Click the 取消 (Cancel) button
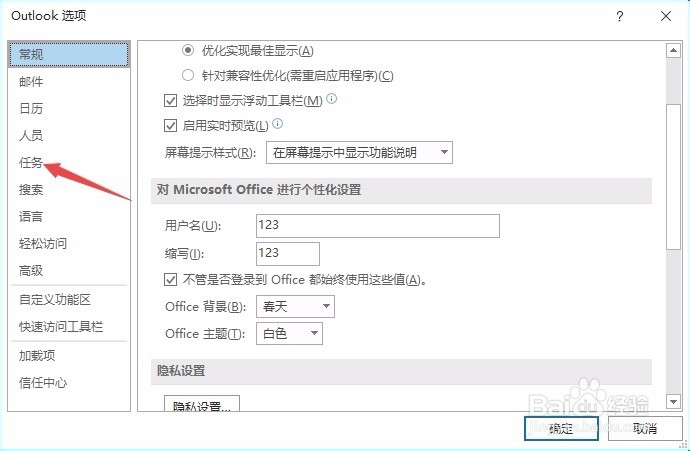The image size is (690, 451). (x=644, y=428)
